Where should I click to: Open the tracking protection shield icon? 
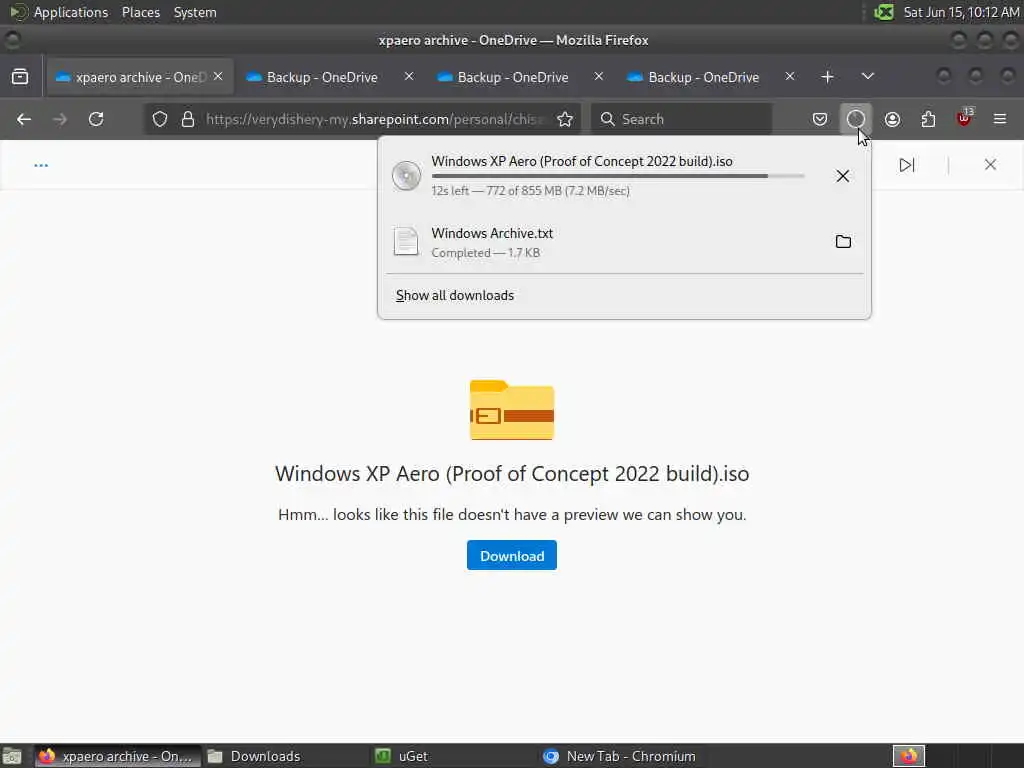pyautogui.click(x=160, y=119)
